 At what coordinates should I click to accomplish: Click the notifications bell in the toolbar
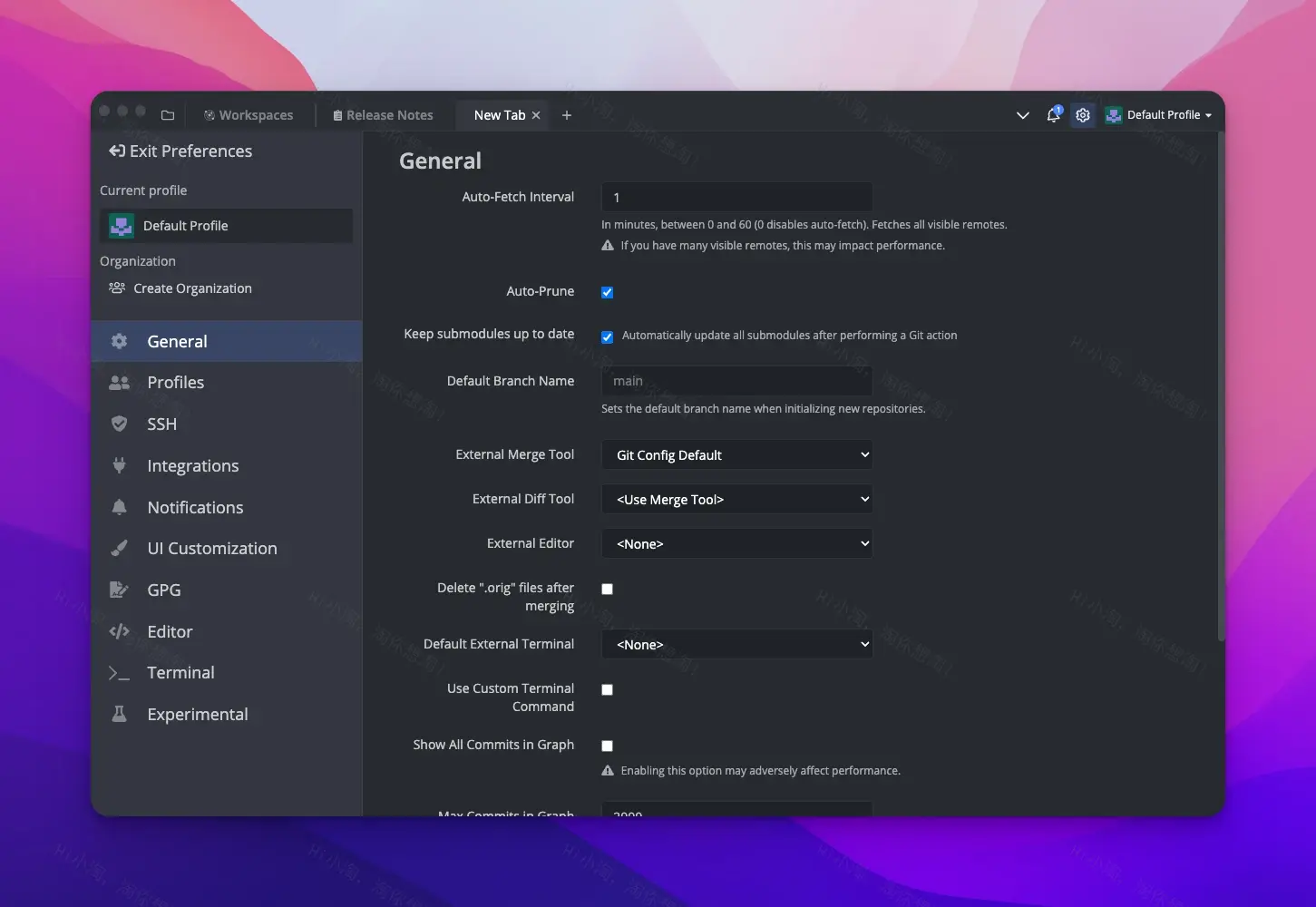[1052, 115]
